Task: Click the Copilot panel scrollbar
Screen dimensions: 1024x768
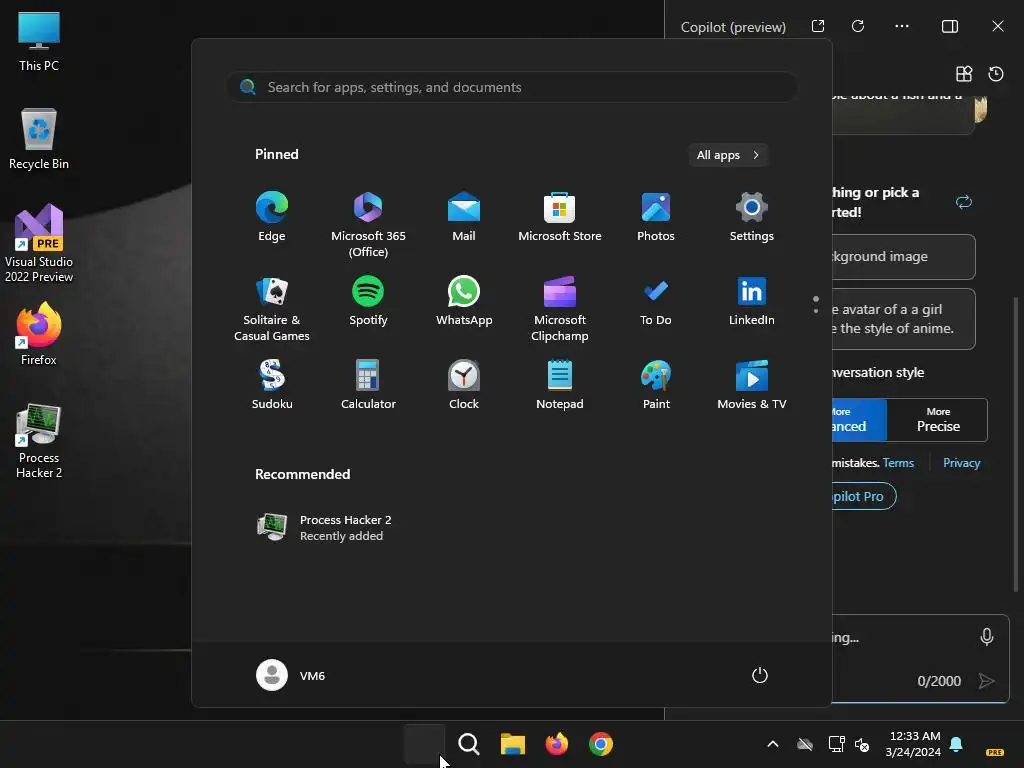Action: click(x=1016, y=444)
